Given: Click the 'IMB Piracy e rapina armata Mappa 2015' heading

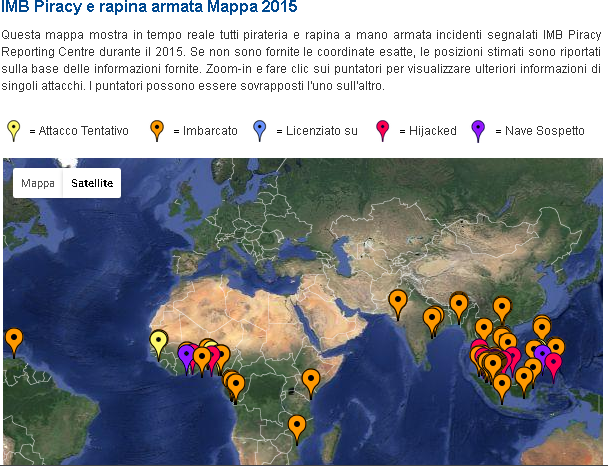Looking at the screenshot, I should [x=149, y=7].
